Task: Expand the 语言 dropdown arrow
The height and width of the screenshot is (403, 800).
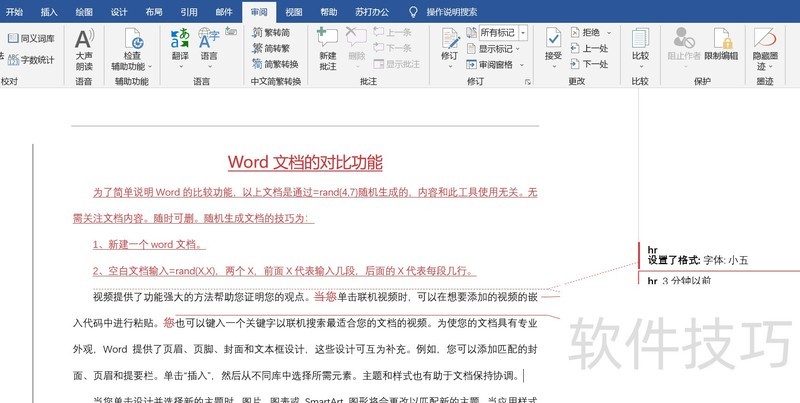Action: 209,67
